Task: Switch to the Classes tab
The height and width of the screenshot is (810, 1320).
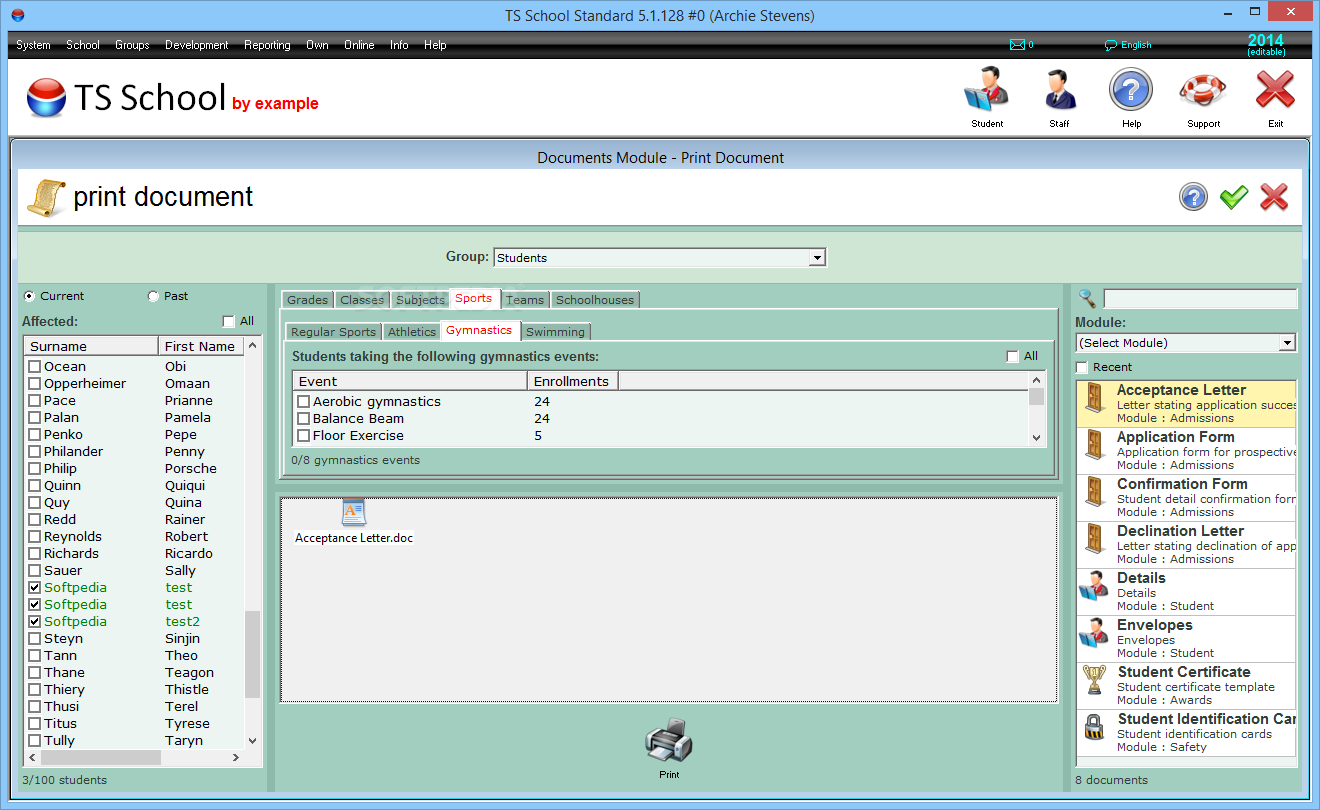Action: [362, 300]
